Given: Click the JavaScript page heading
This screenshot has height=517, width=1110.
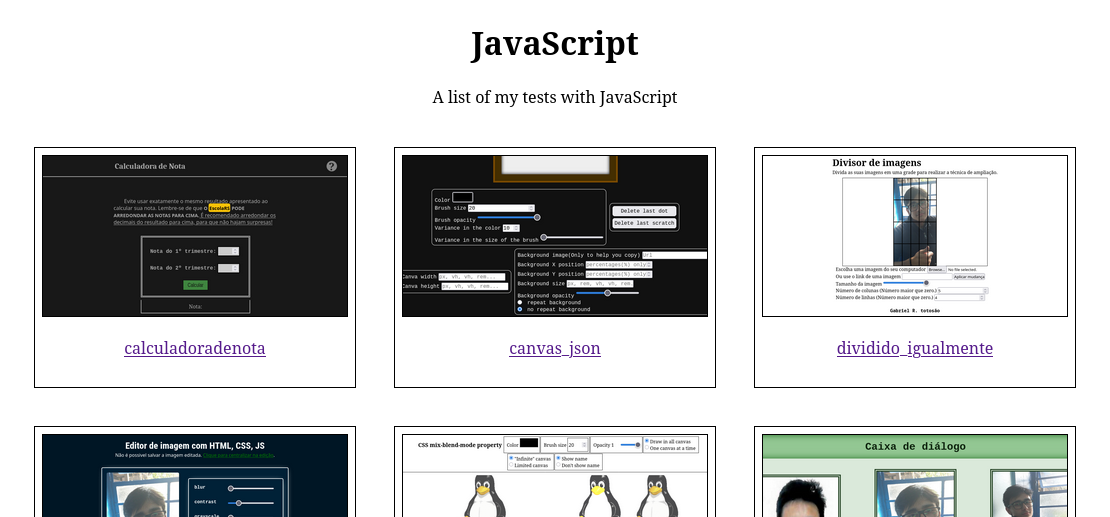Looking at the screenshot, I should click(555, 44).
